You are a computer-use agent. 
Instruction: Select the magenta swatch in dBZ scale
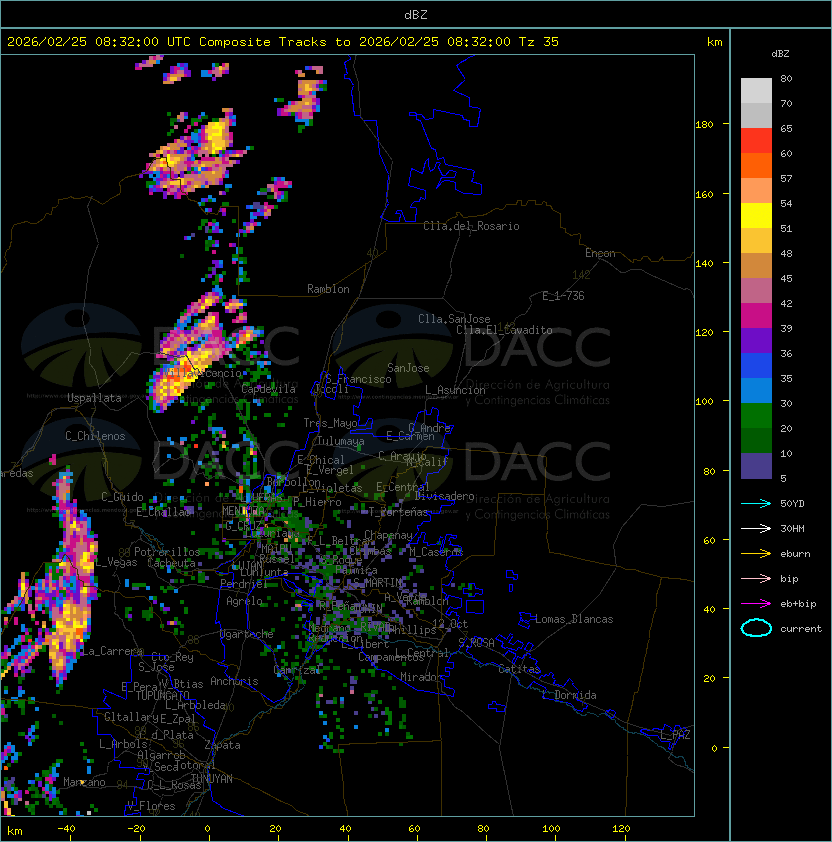756,316
